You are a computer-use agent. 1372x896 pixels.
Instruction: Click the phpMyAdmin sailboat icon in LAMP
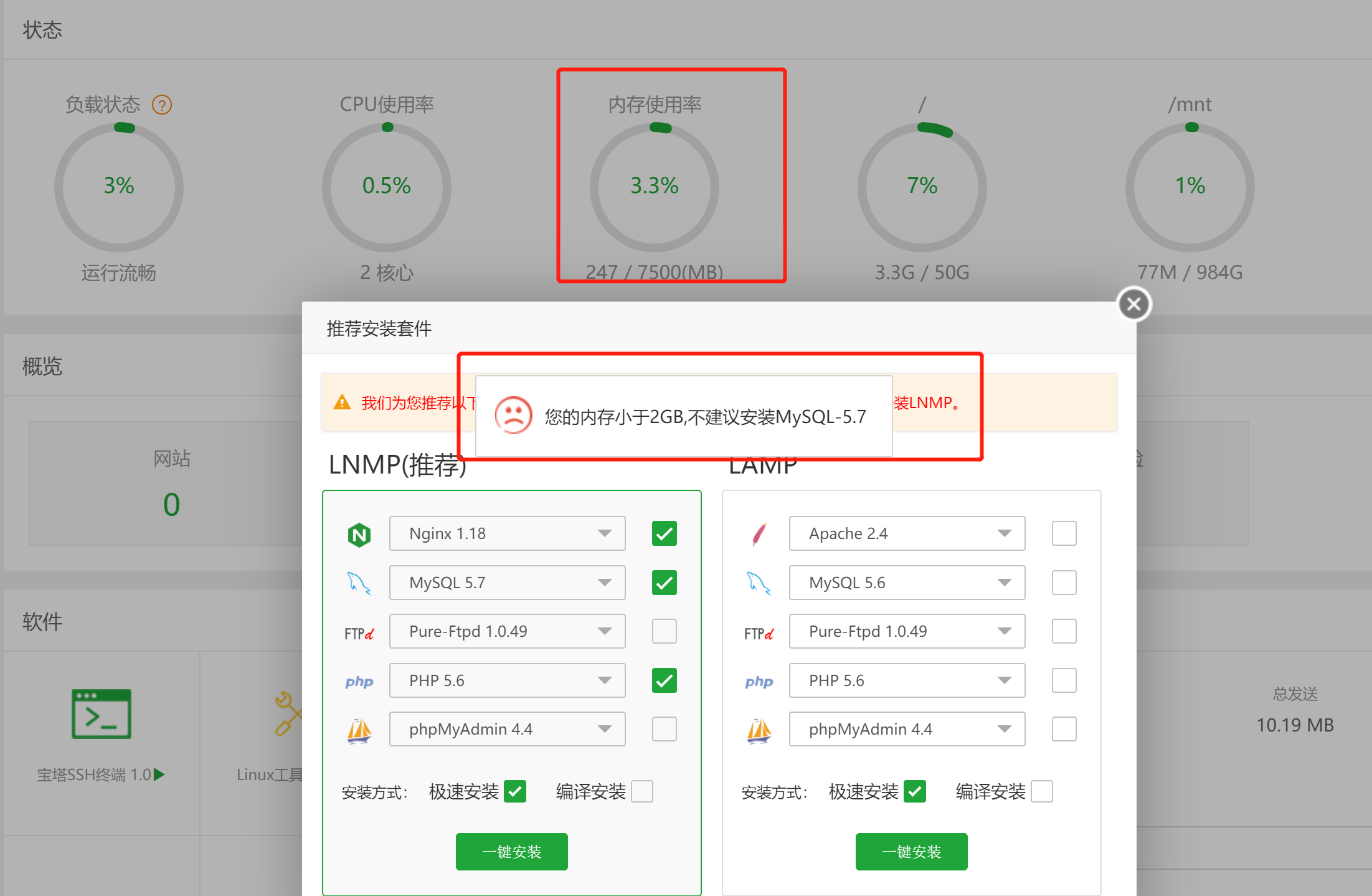[x=759, y=730]
